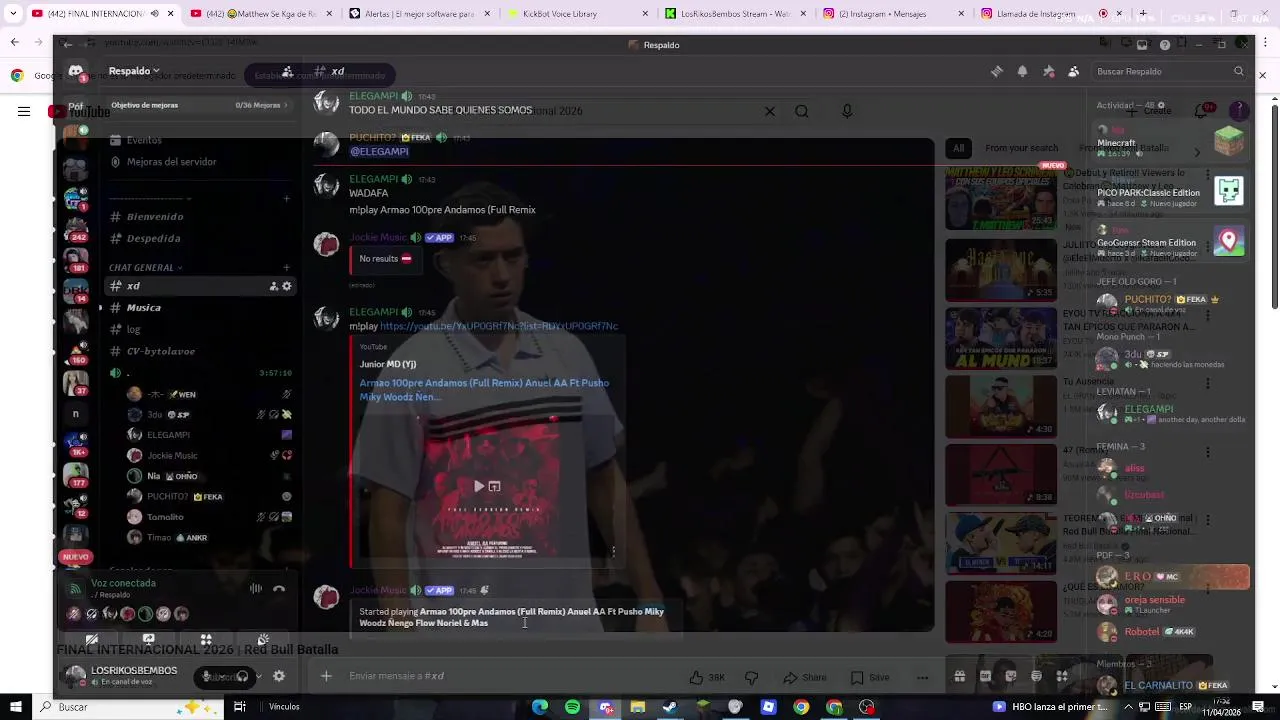Open Spotify from Windows taskbar
The height and width of the screenshot is (720, 1280).
[572, 707]
